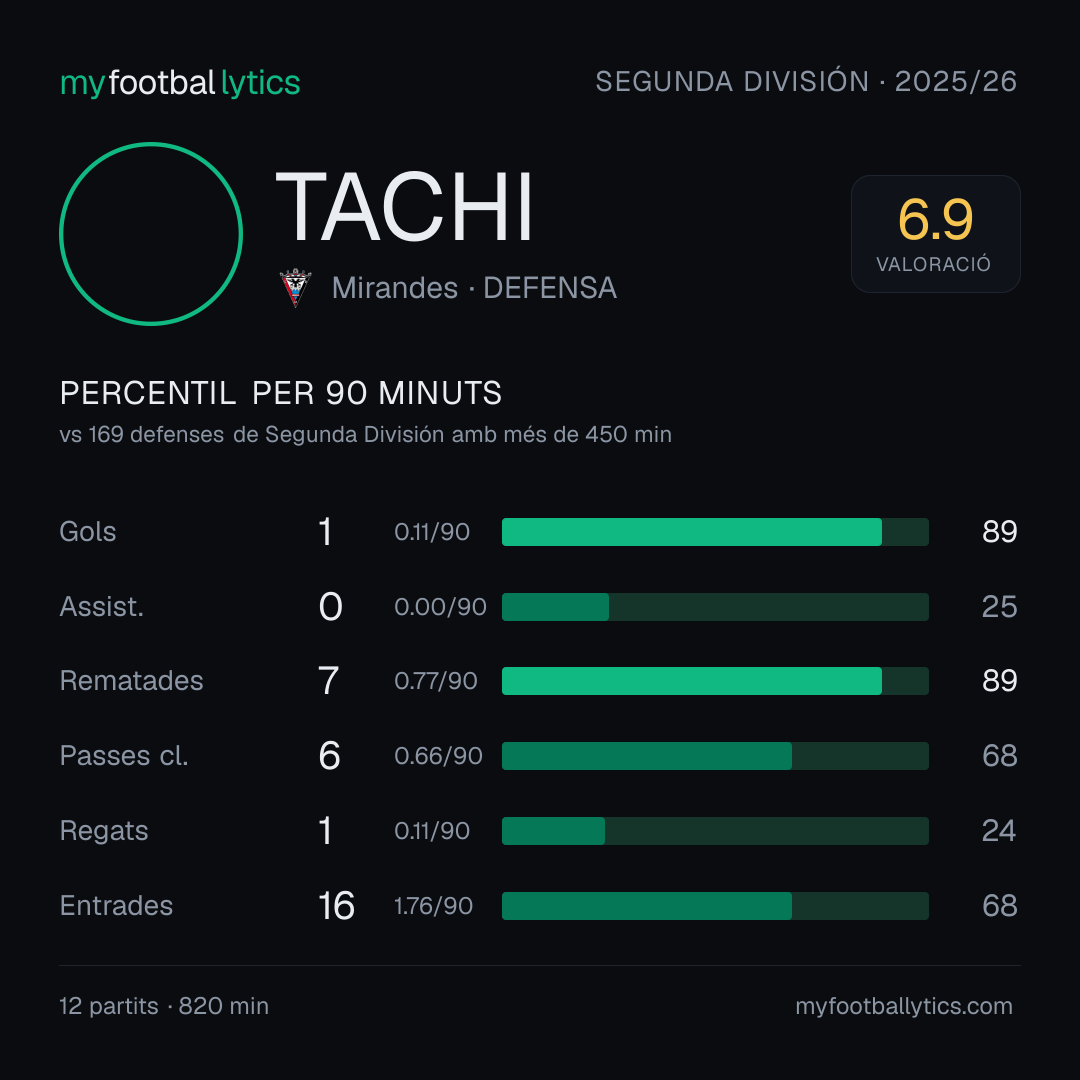Screen dimensions: 1080x1080
Task: Click the Regats percentile bar
Action: [715, 831]
